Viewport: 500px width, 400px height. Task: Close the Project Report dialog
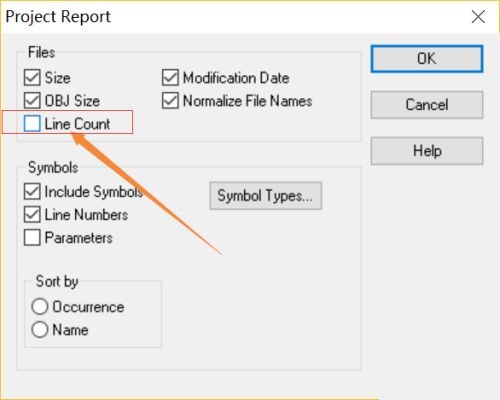[478, 17]
